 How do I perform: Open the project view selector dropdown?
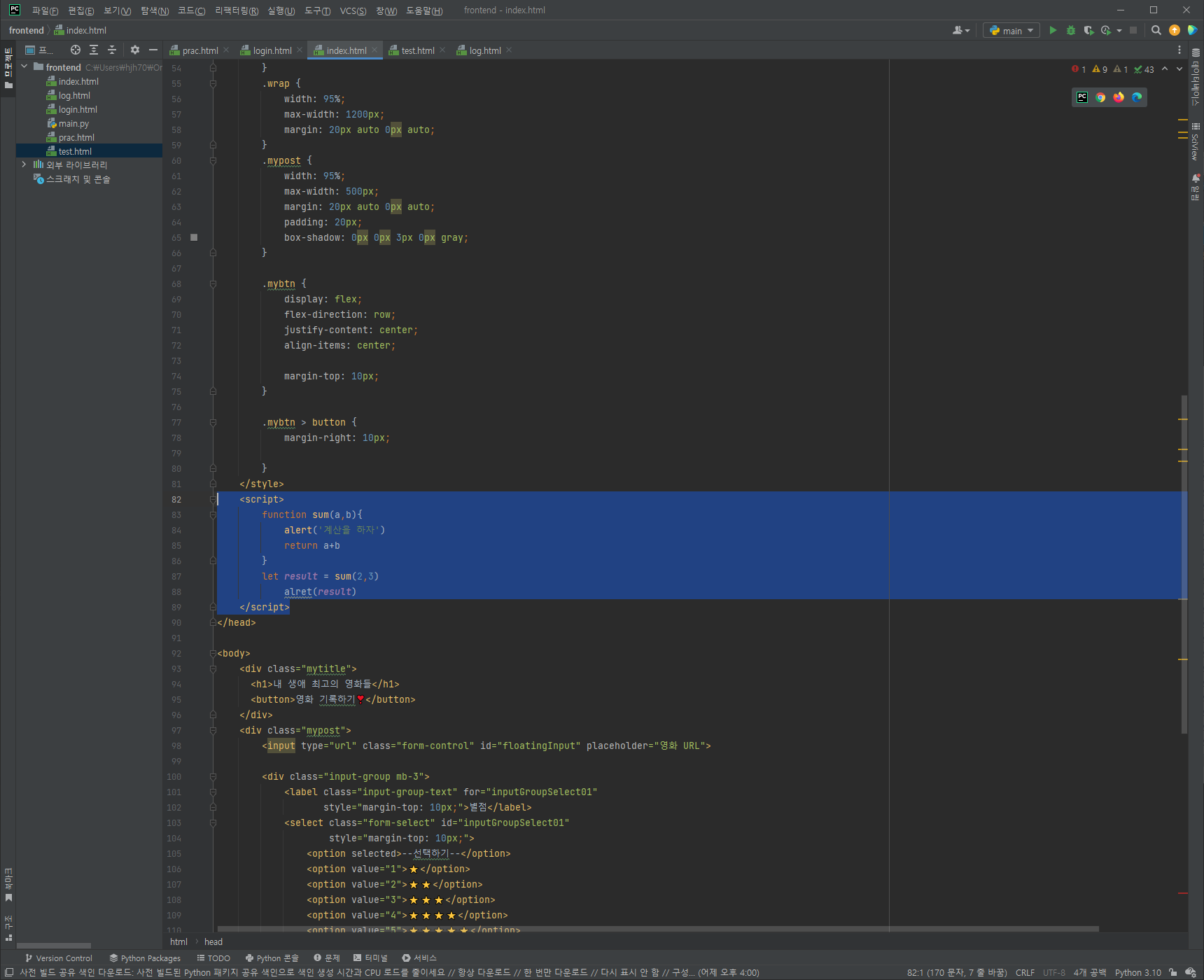coord(40,50)
